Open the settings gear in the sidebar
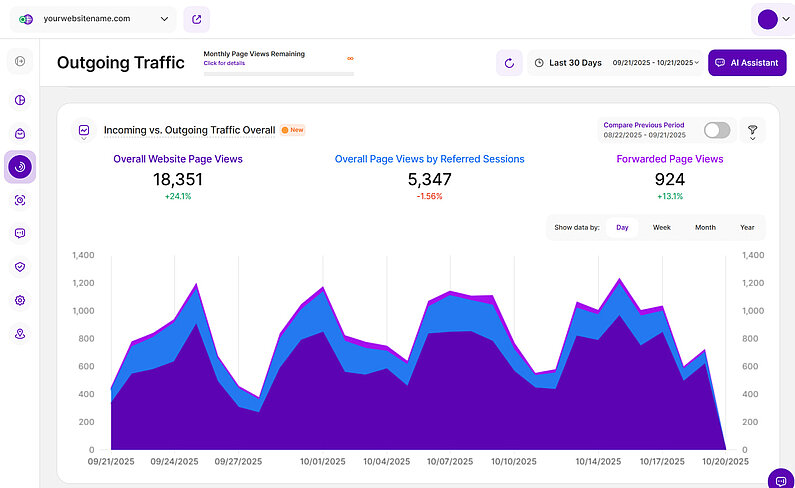Viewport: 795px width, 488px height. (20, 300)
